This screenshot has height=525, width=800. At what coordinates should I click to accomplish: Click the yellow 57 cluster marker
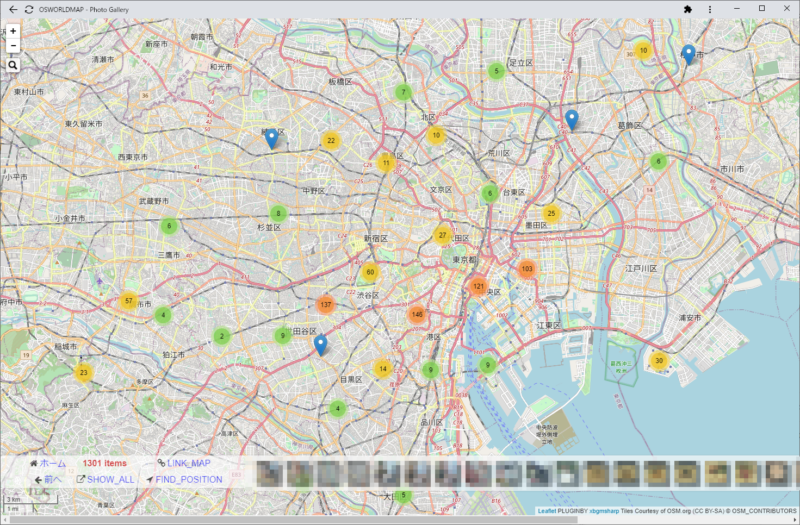129,301
